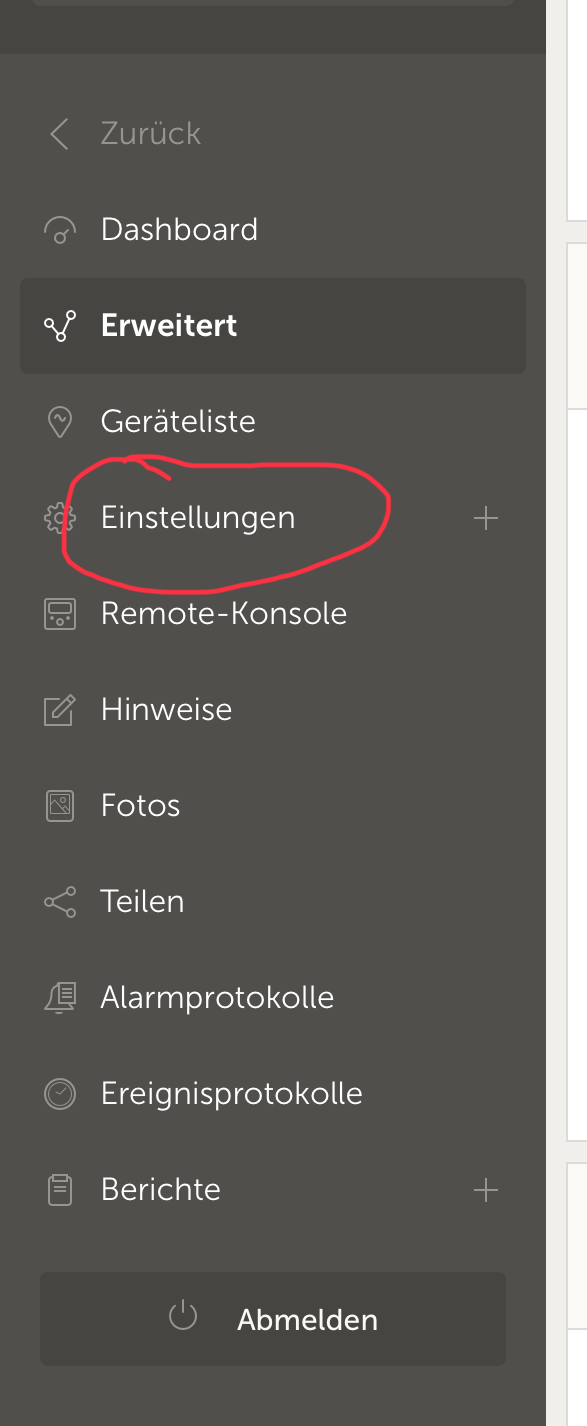The width and height of the screenshot is (587, 1426).
Task: Expand Berichte submenu with plus sign
Action: click(x=486, y=1190)
